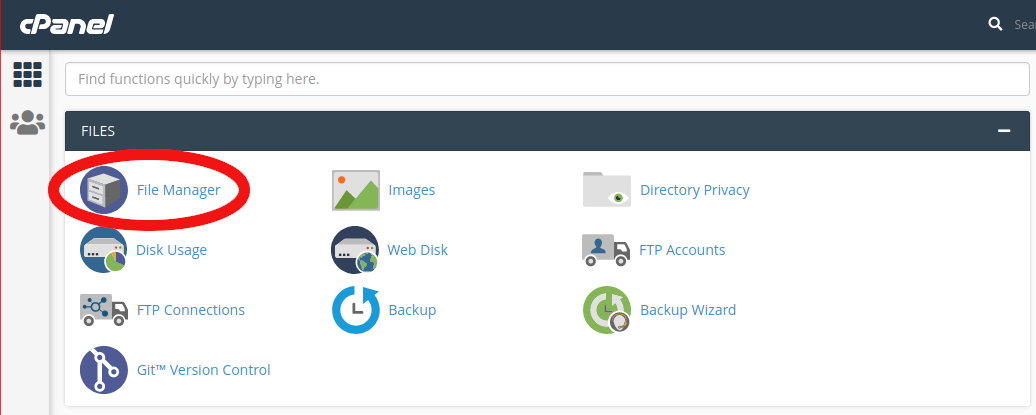
Task: Open User Manager people icon in sidebar
Action: (x=27, y=122)
